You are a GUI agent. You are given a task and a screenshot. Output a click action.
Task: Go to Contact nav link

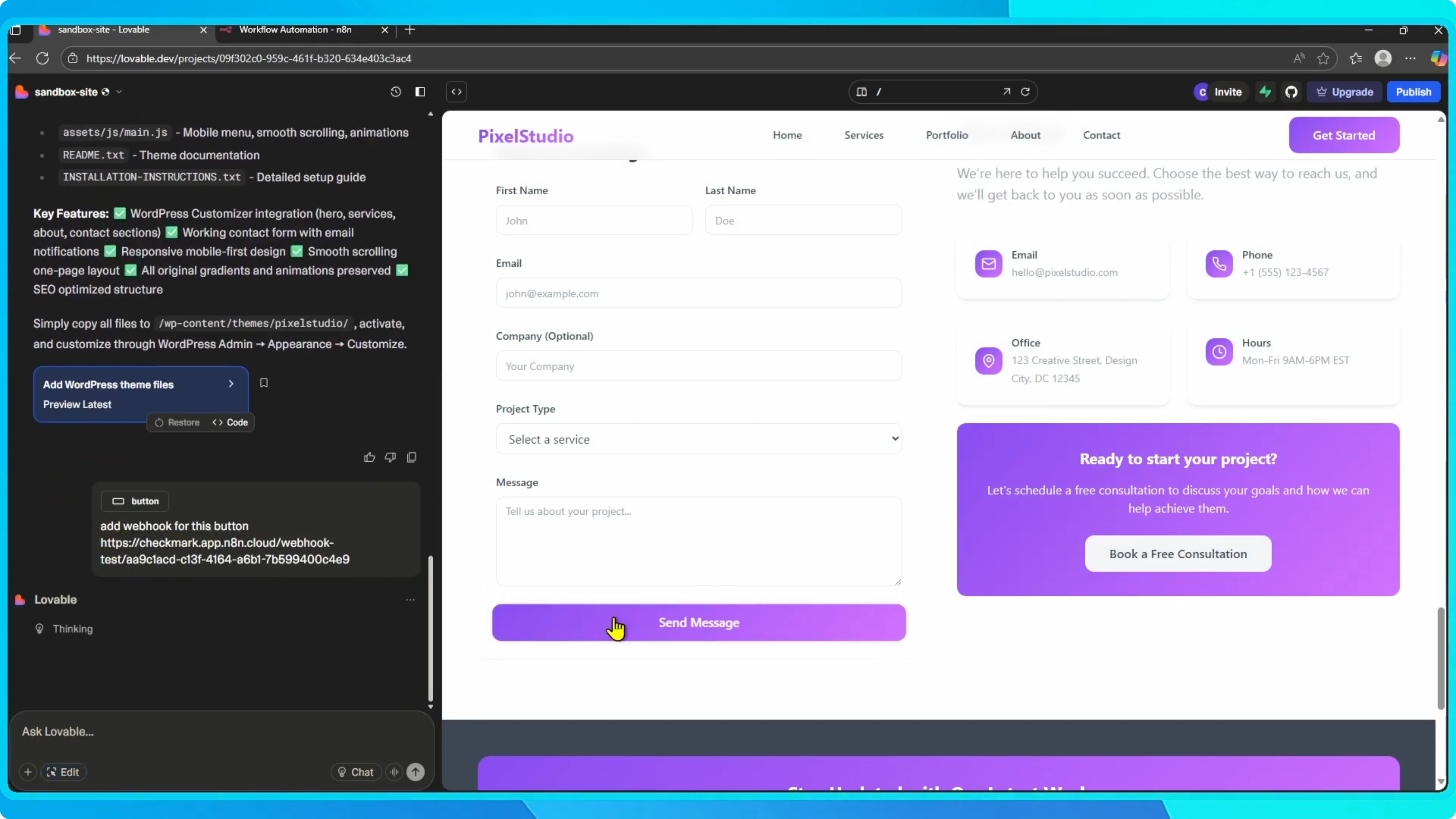[x=1101, y=135]
